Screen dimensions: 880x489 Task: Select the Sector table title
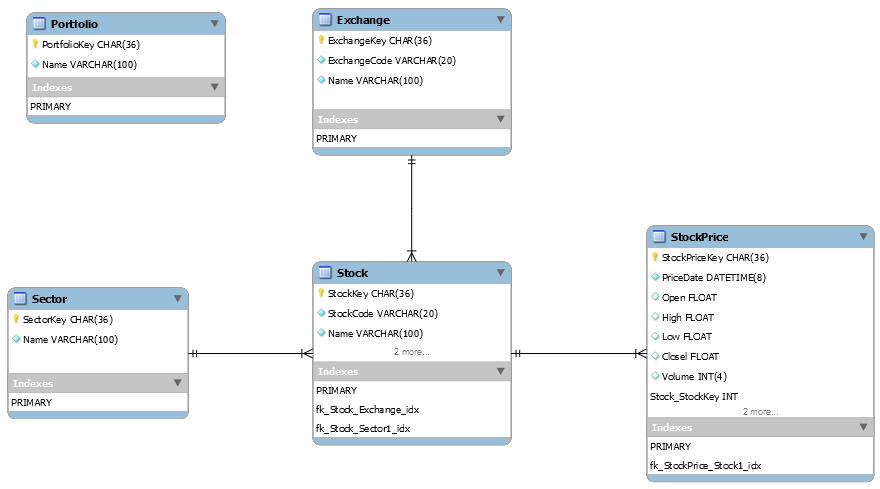[49, 299]
